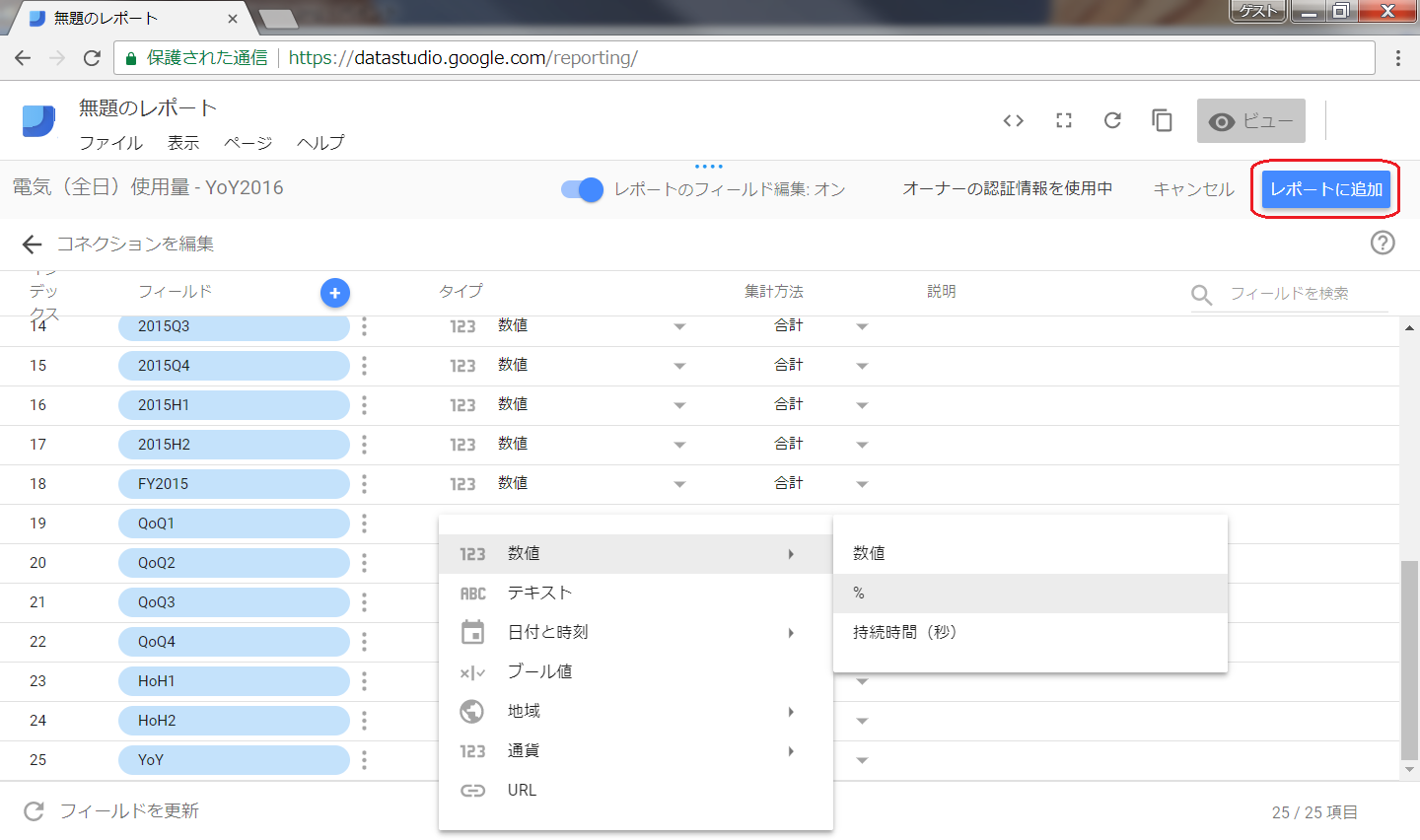Select テキスト type in menu
Viewport: 1420px width, 840px height.
point(636,594)
